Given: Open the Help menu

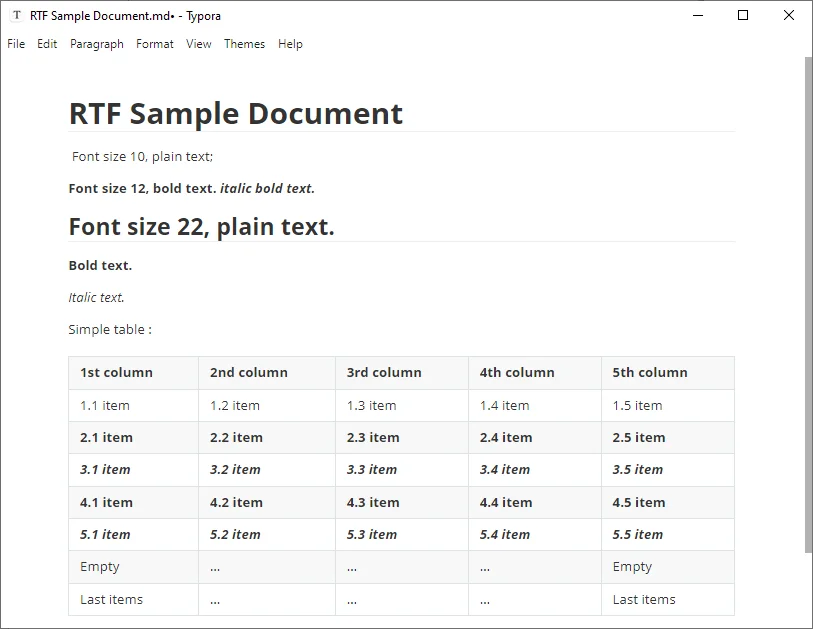Looking at the screenshot, I should pos(289,44).
